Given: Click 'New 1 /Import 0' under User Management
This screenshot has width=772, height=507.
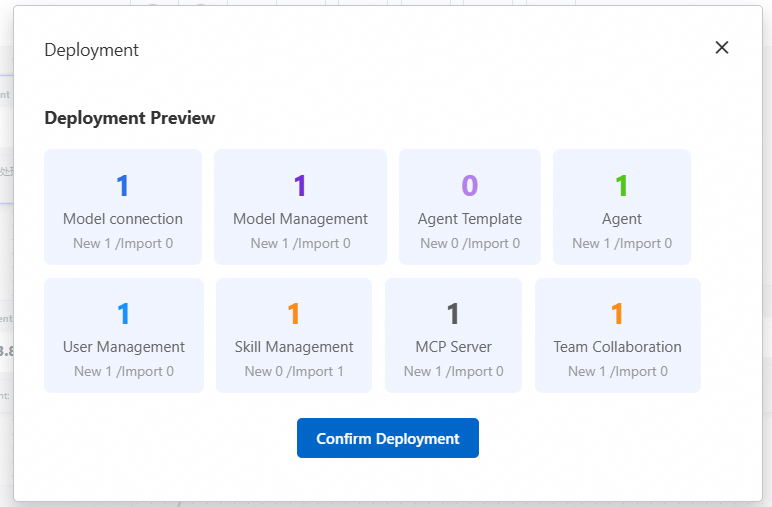Looking at the screenshot, I should [x=124, y=371].
